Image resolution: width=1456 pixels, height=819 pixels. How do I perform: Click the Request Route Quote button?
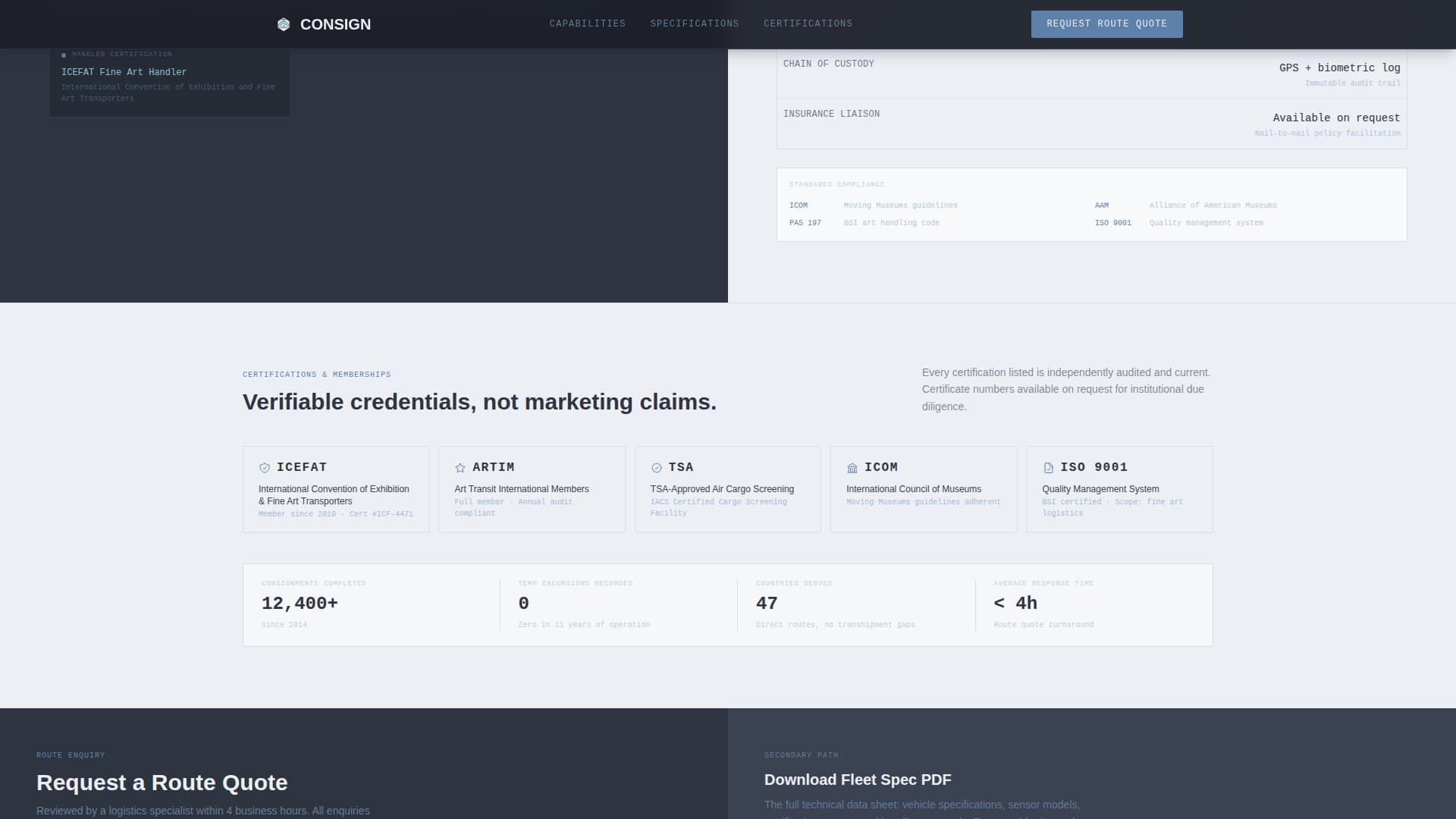click(1106, 24)
